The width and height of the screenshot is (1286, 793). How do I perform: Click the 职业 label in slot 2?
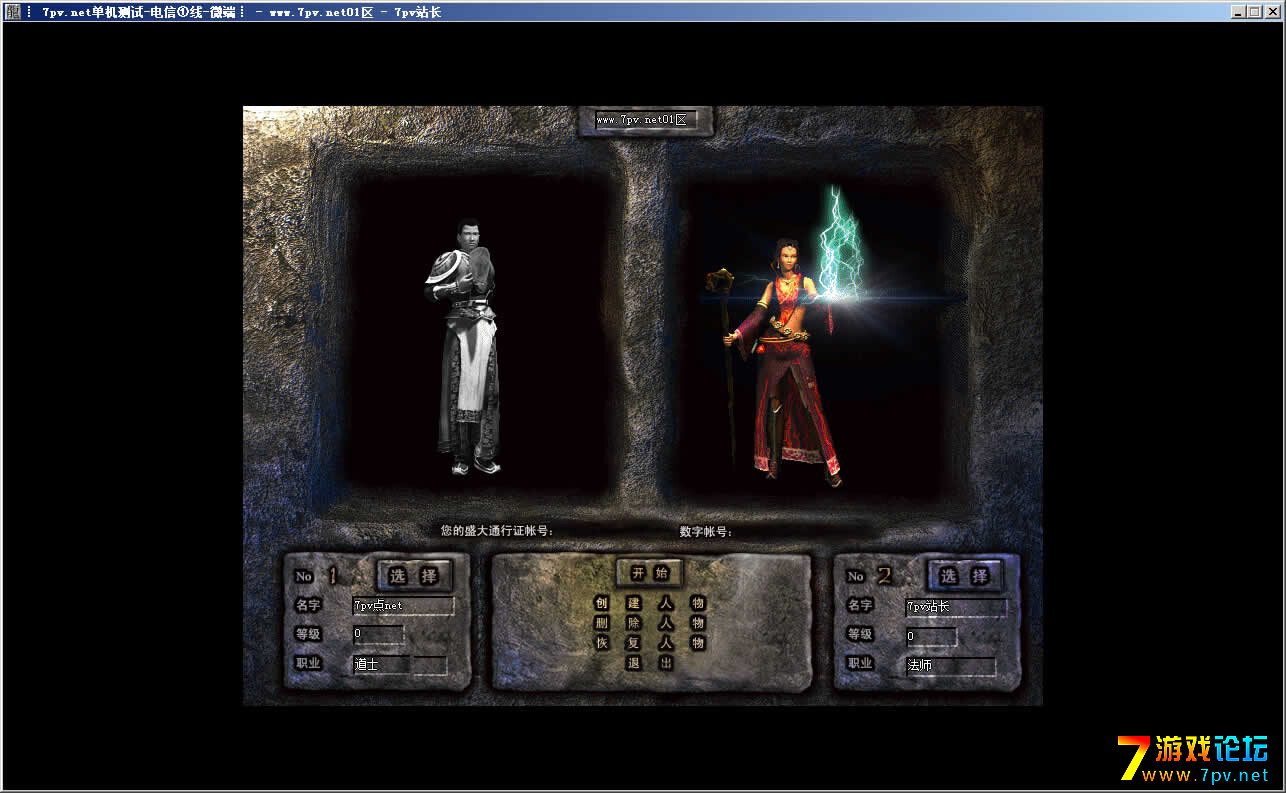coord(860,664)
